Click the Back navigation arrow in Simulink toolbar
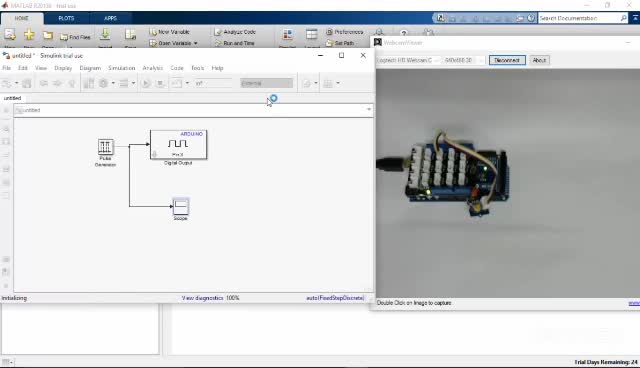The width and height of the screenshot is (640, 368). point(44,83)
